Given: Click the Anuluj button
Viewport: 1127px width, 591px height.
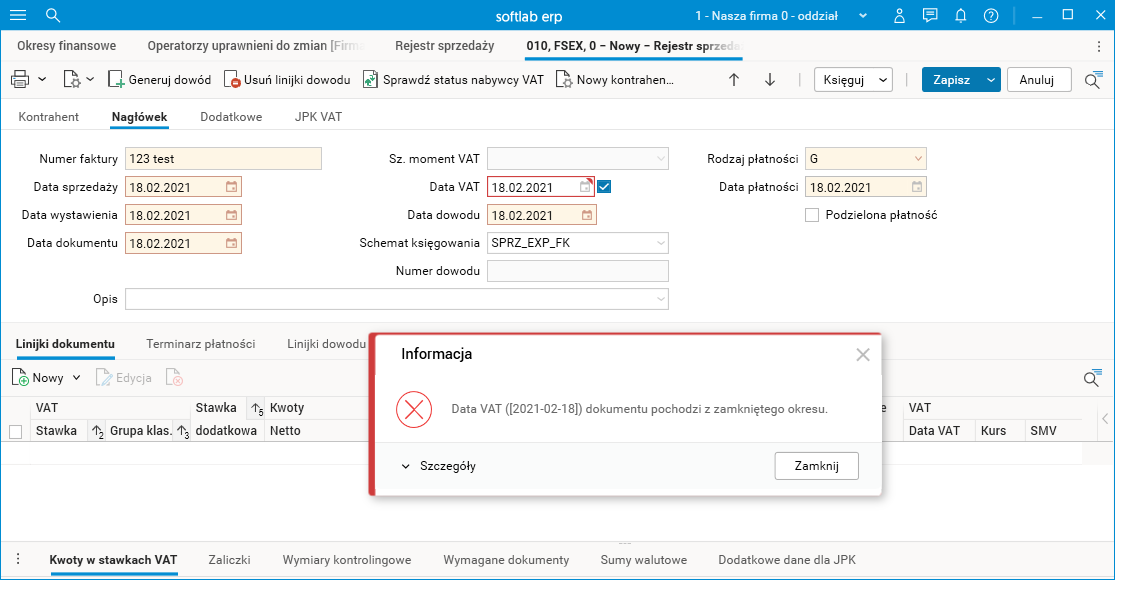Looking at the screenshot, I should (x=1038, y=80).
